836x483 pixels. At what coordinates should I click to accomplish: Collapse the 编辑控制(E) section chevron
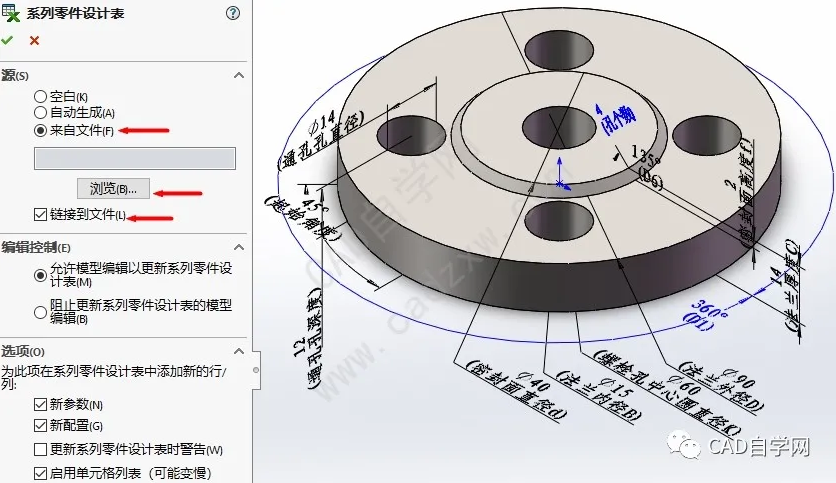239,247
